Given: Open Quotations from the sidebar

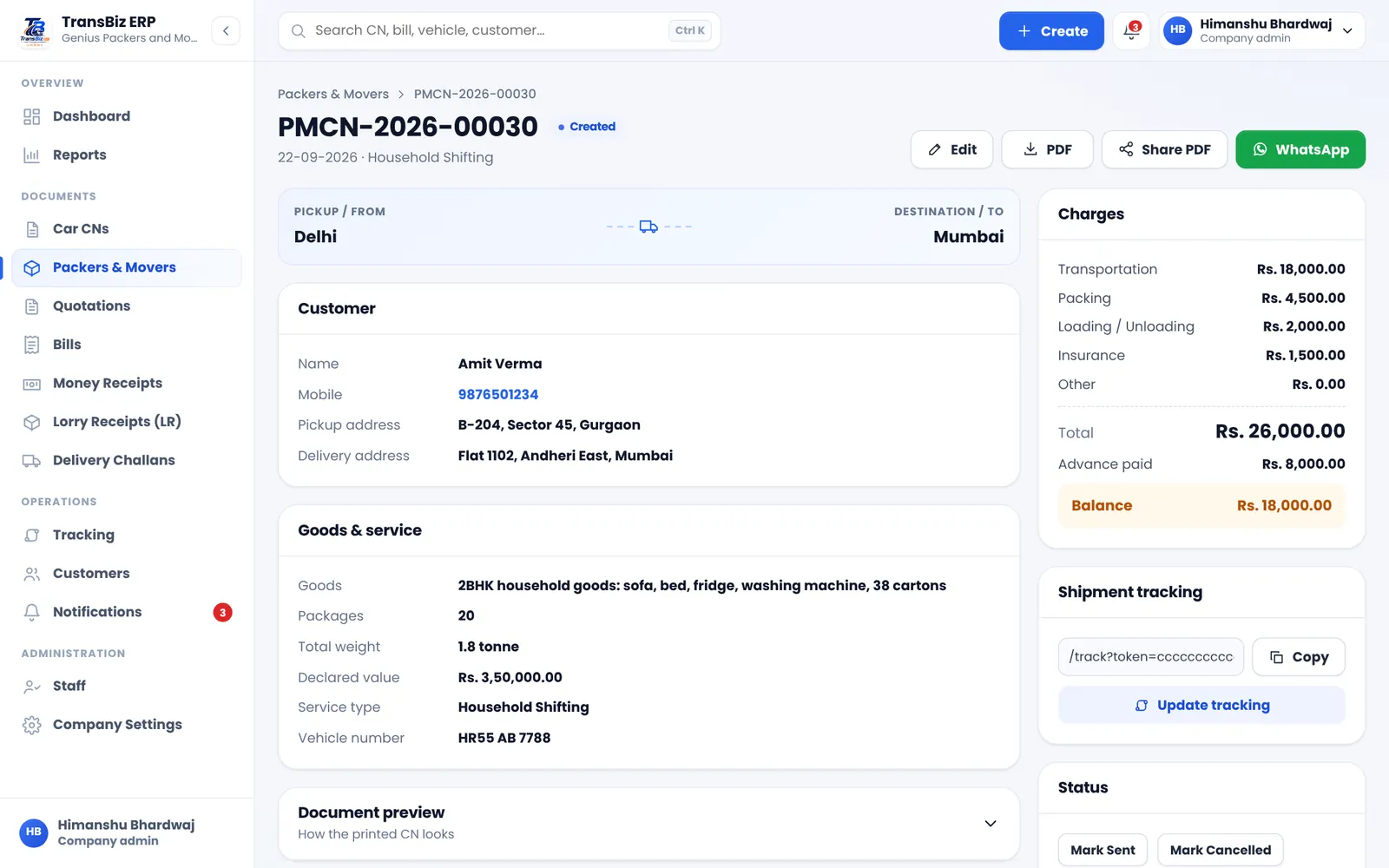Looking at the screenshot, I should pyautogui.click(x=126, y=306).
